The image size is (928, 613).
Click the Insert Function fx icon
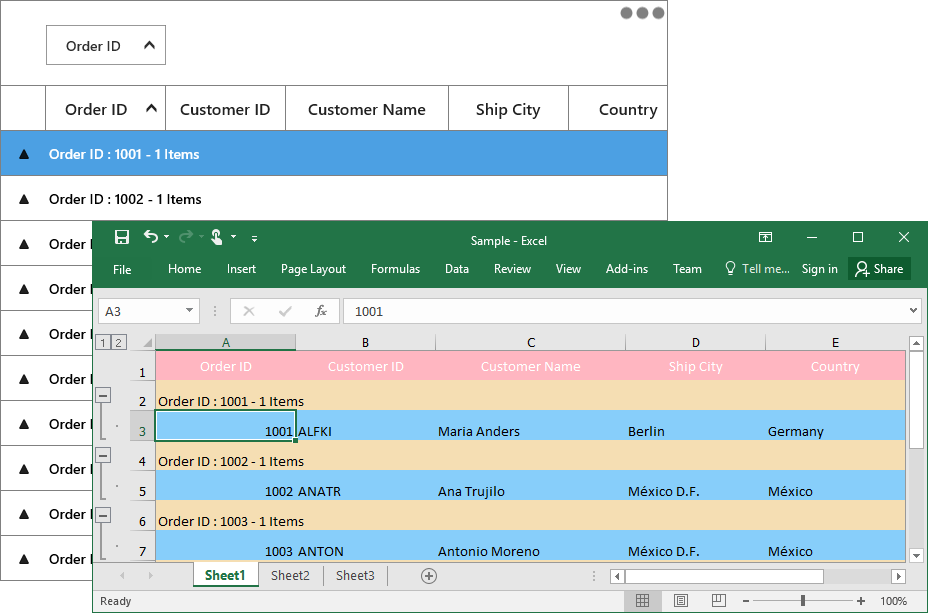pyautogui.click(x=321, y=311)
